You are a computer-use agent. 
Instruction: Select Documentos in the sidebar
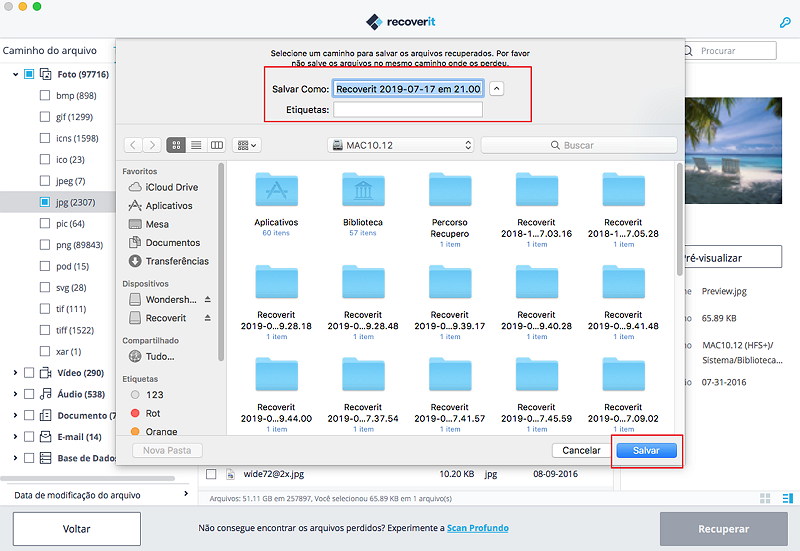click(164, 242)
